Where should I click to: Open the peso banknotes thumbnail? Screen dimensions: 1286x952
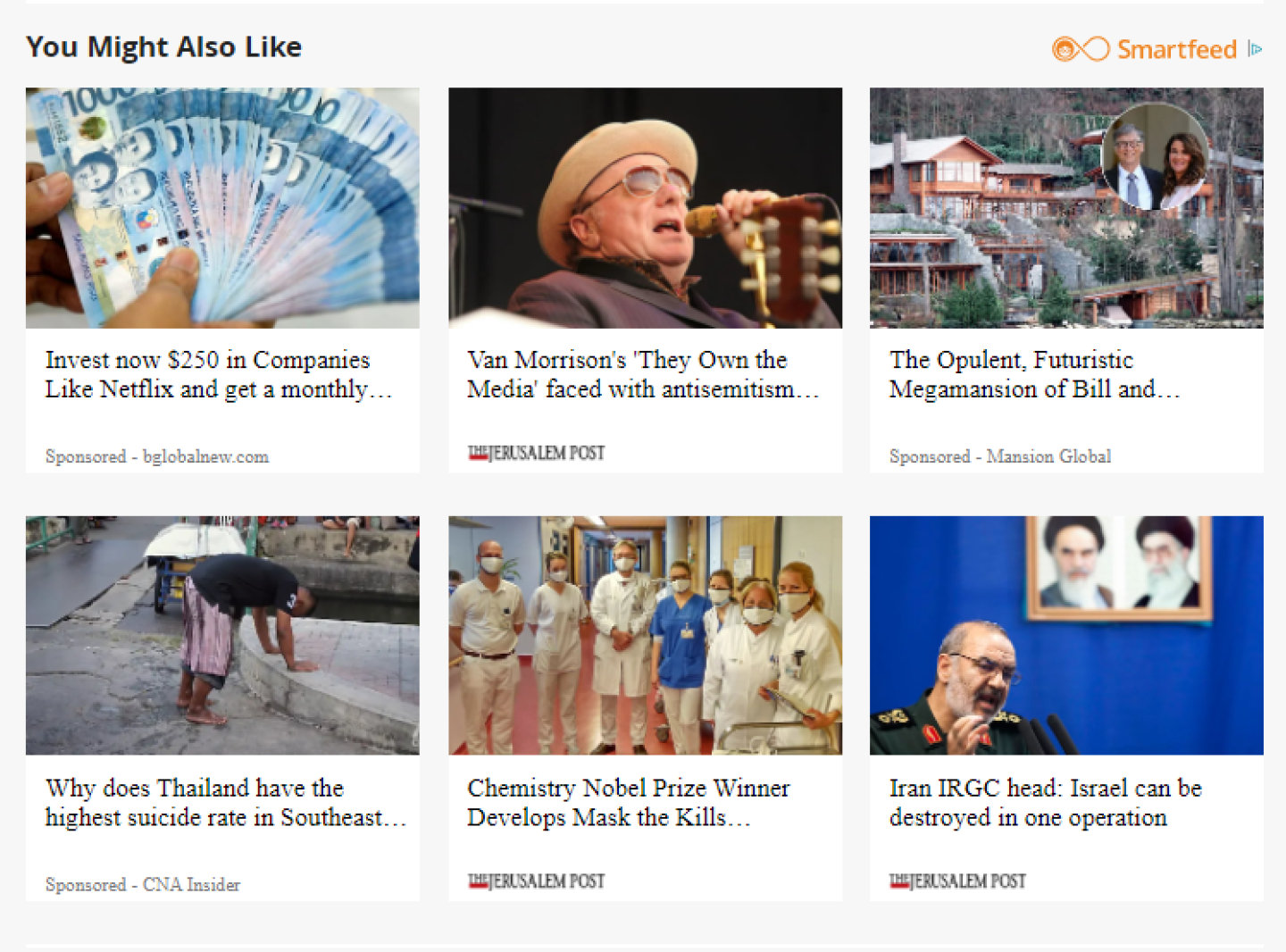click(x=222, y=208)
